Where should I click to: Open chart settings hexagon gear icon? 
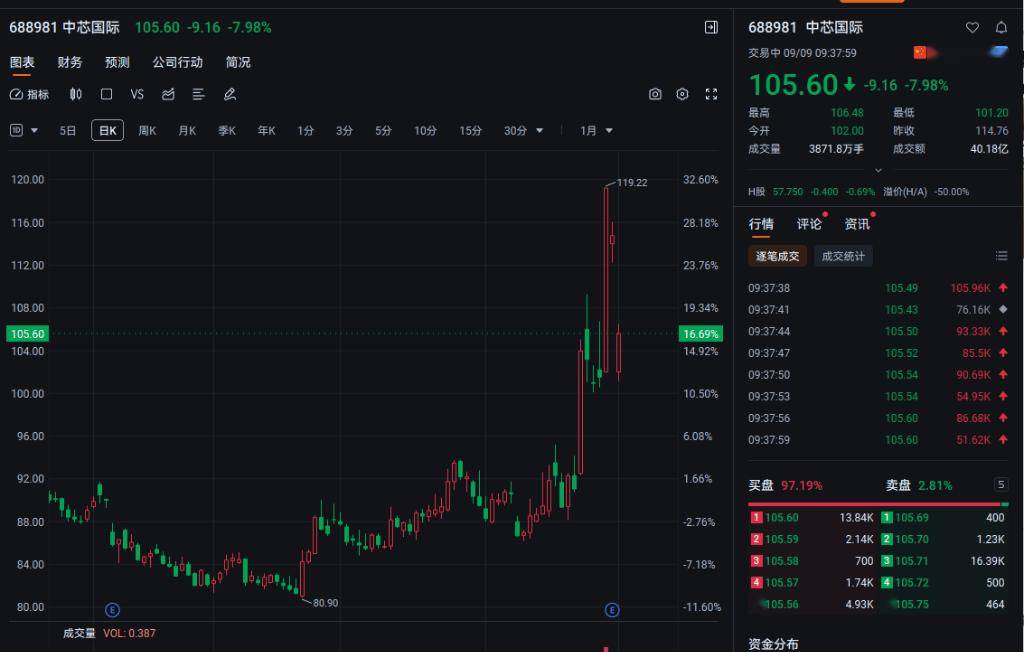[683, 94]
